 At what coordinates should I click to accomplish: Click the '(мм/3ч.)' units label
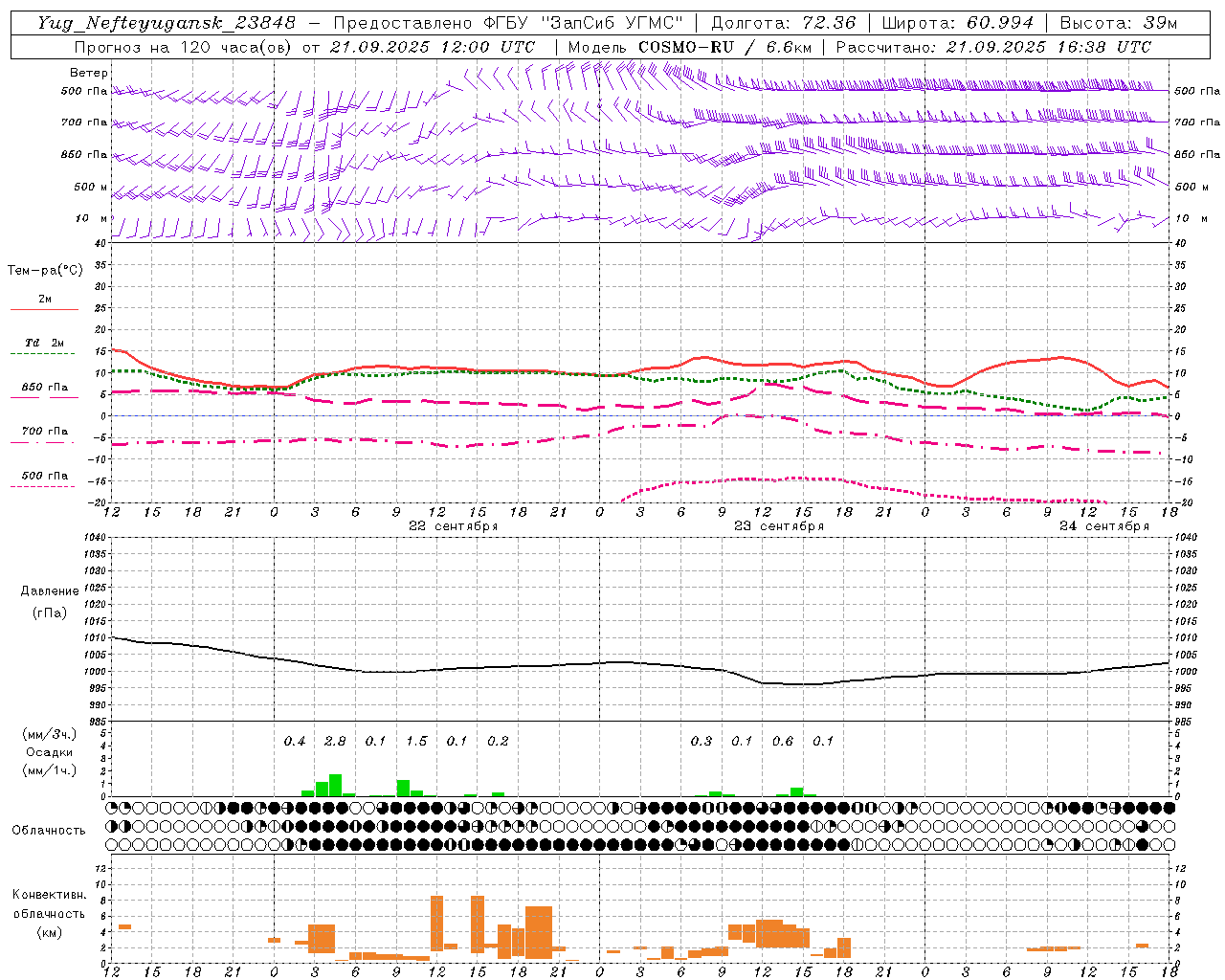tap(50, 735)
